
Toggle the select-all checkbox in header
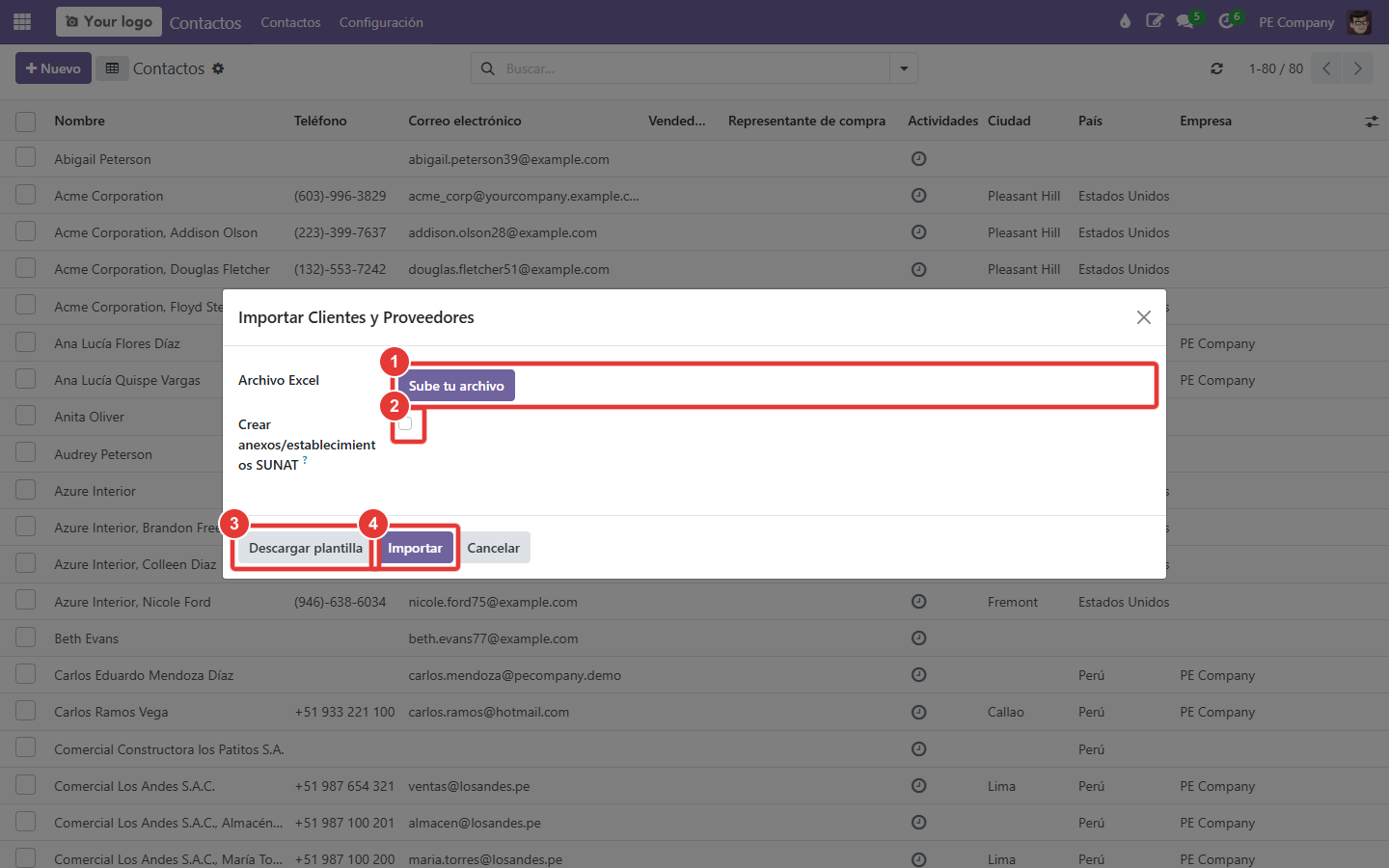tap(26, 122)
